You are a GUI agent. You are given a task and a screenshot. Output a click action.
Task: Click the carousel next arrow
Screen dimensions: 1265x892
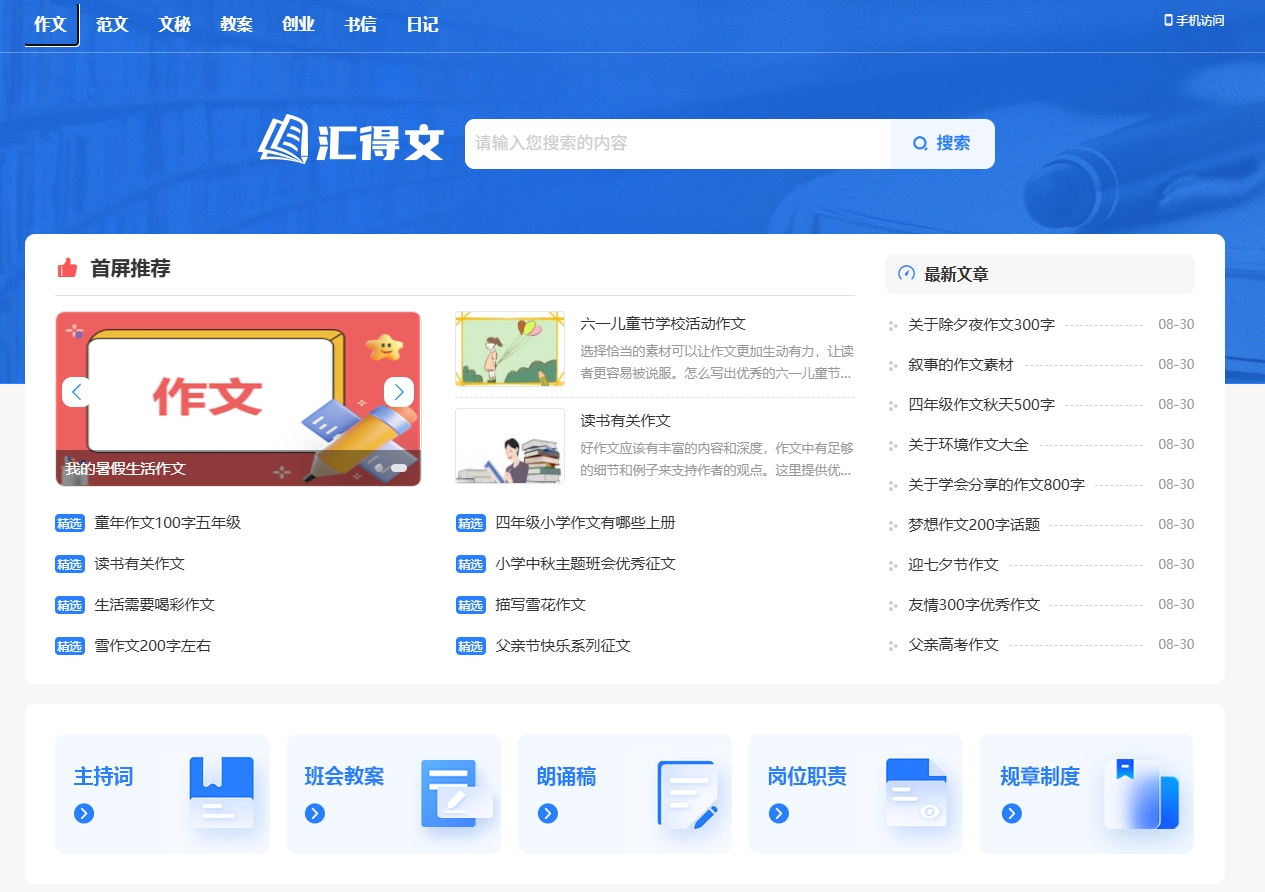tap(399, 392)
